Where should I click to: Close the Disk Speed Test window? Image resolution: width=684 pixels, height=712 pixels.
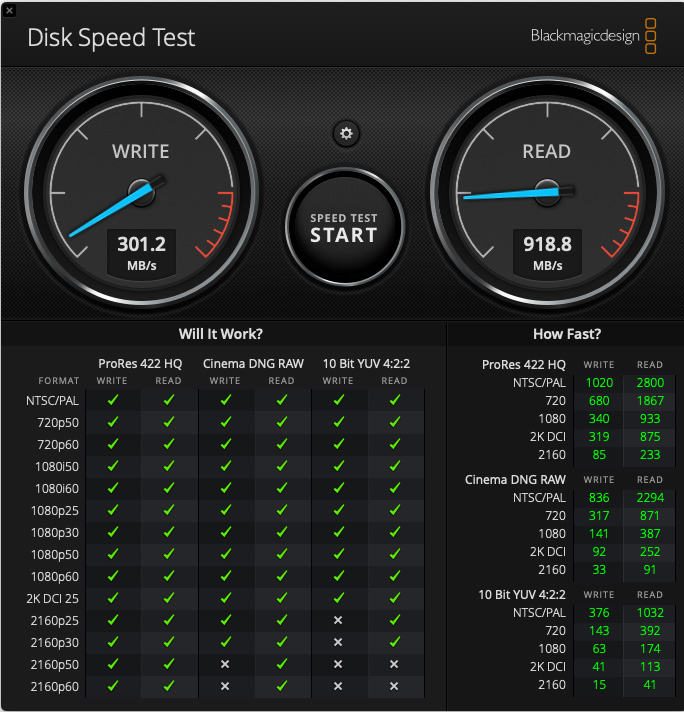9,10
